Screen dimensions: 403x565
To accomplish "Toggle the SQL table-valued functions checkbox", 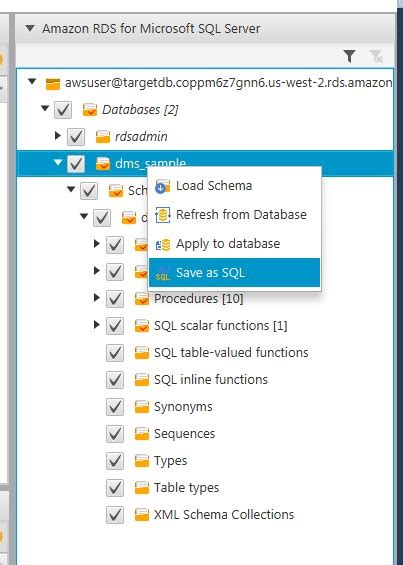I will pos(115,353).
